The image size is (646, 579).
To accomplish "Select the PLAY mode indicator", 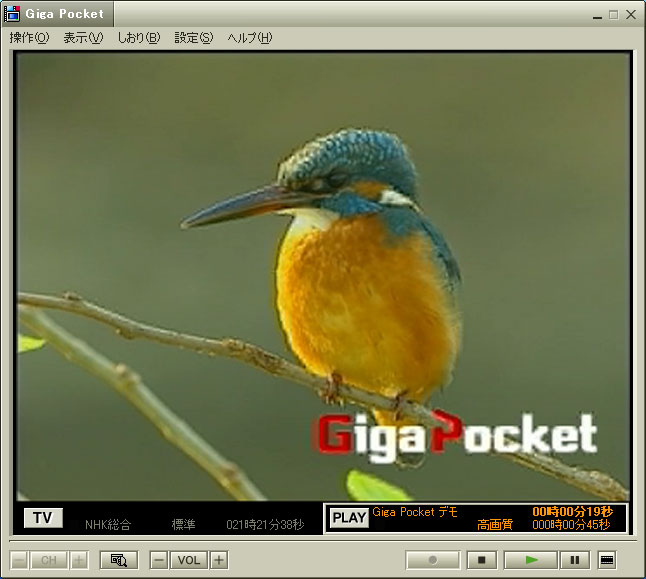I will [x=349, y=518].
